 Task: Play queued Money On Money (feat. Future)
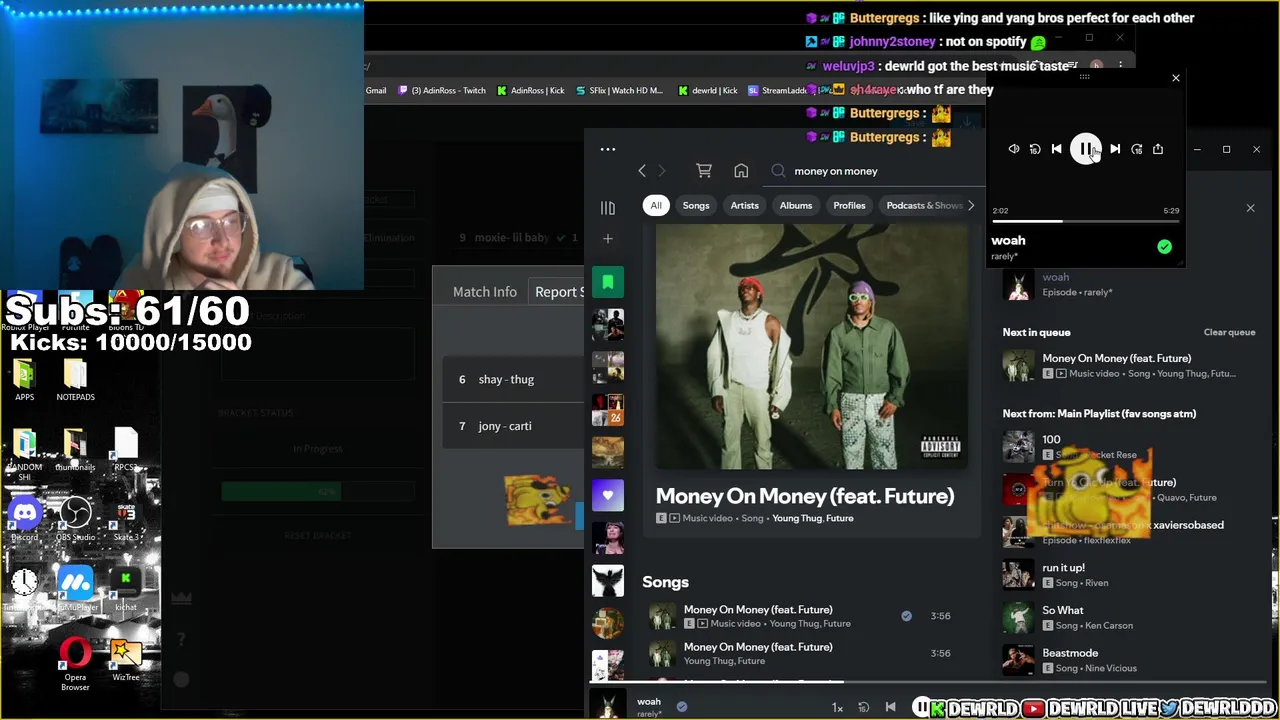pos(1130,366)
